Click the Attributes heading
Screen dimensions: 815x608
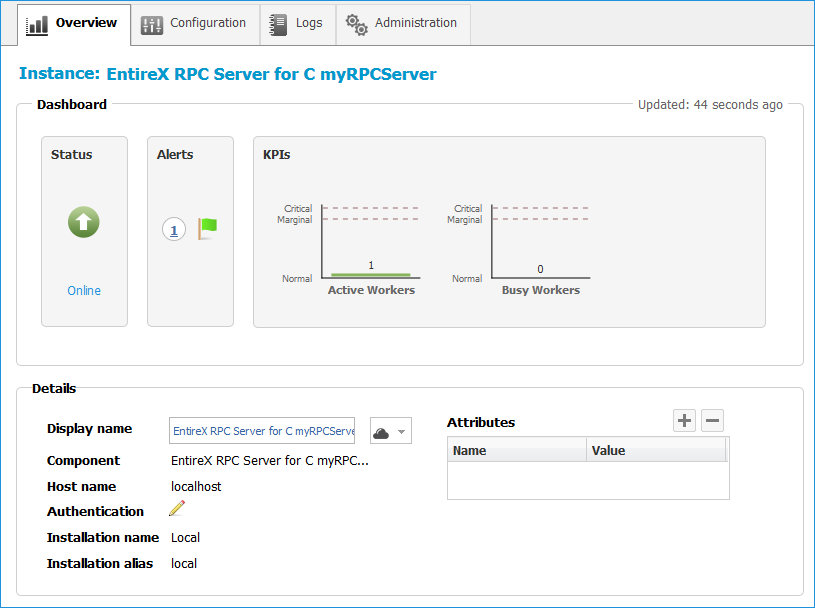[481, 422]
